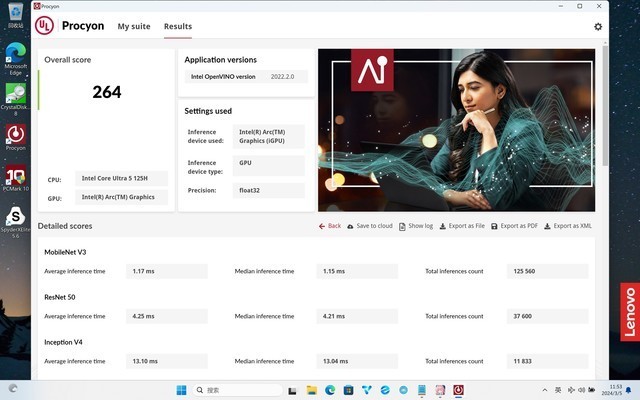Screen dimensions: 640x400
Task: Select the Results tab
Action: click(x=178, y=27)
